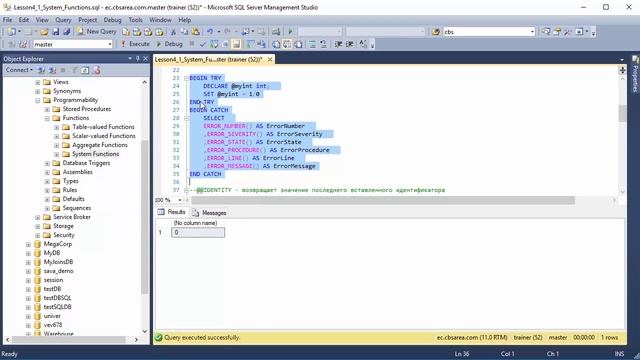Click the Open File icon
The width and height of the screenshot is (640, 360).
[x=44, y=31]
